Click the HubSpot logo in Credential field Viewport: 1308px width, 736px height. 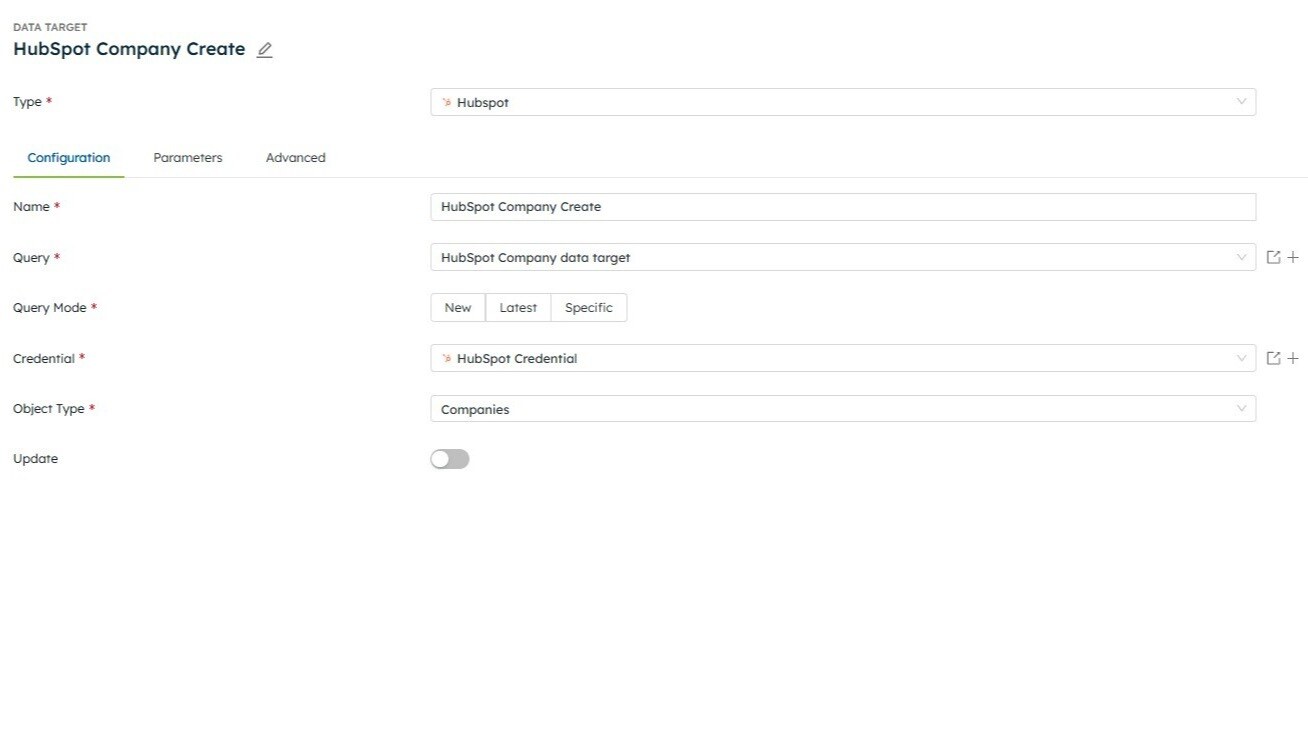[x=447, y=358]
